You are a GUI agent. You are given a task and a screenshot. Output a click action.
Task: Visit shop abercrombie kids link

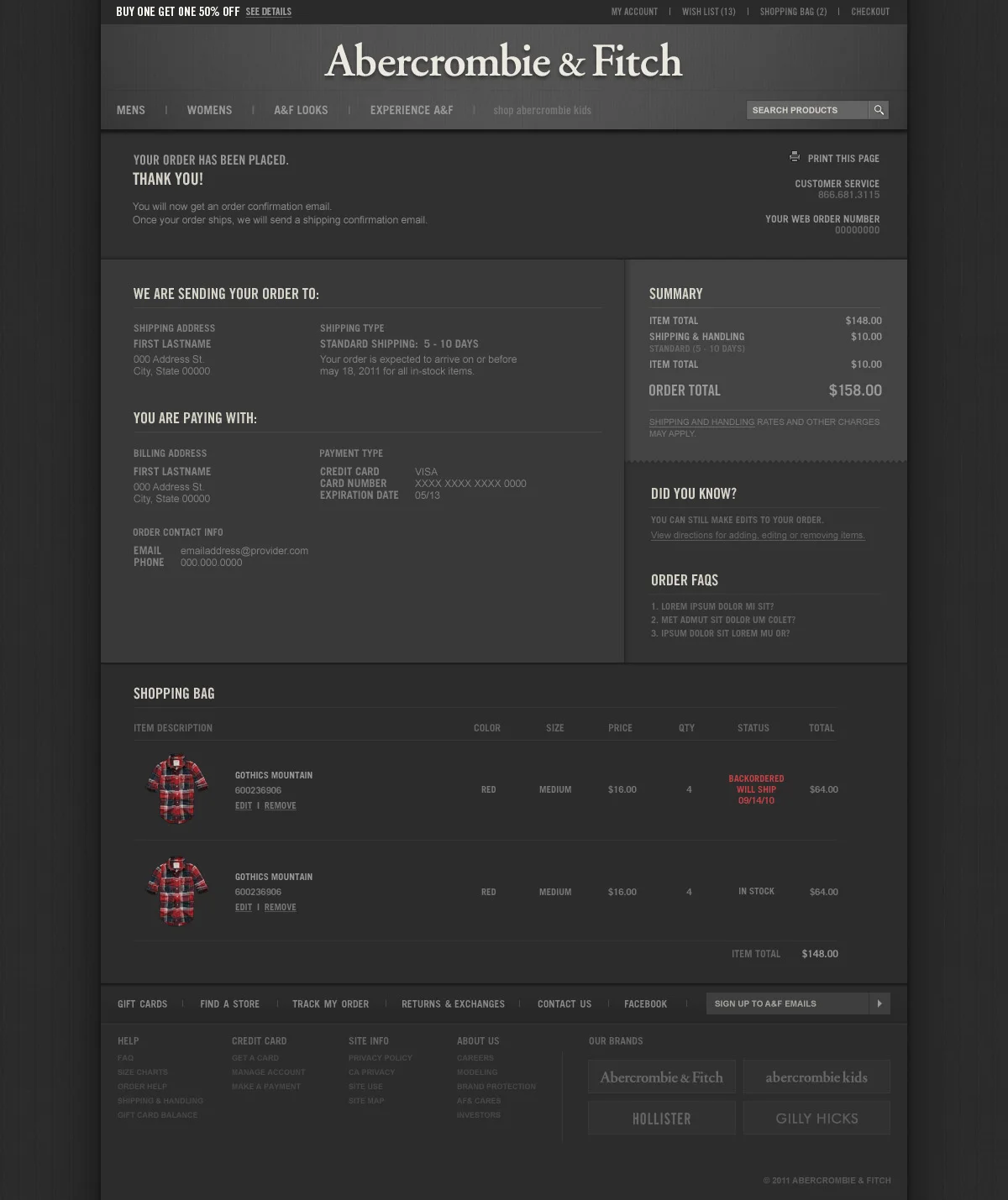click(x=543, y=110)
